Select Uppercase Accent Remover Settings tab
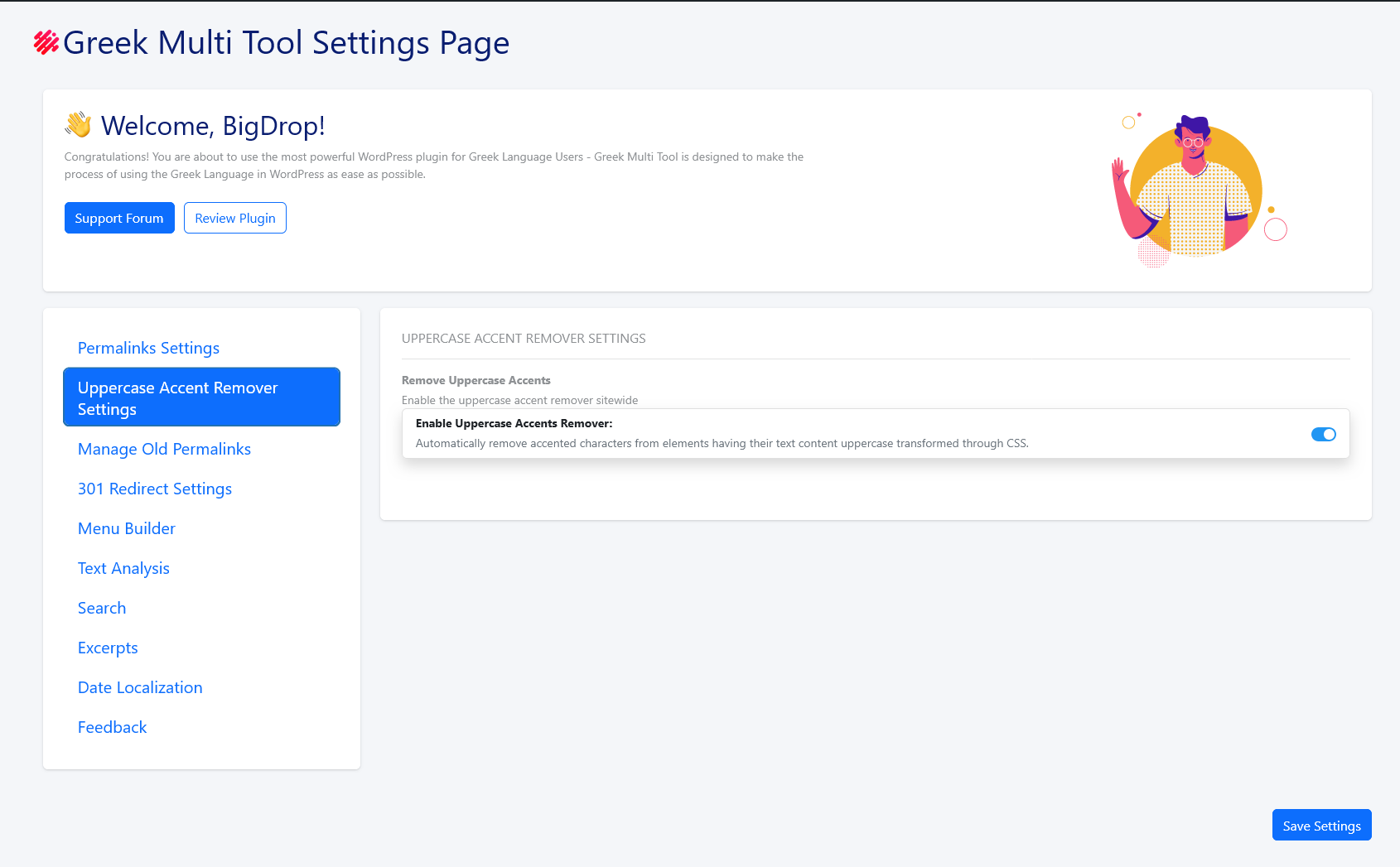This screenshot has width=1400, height=867. pos(201,397)
